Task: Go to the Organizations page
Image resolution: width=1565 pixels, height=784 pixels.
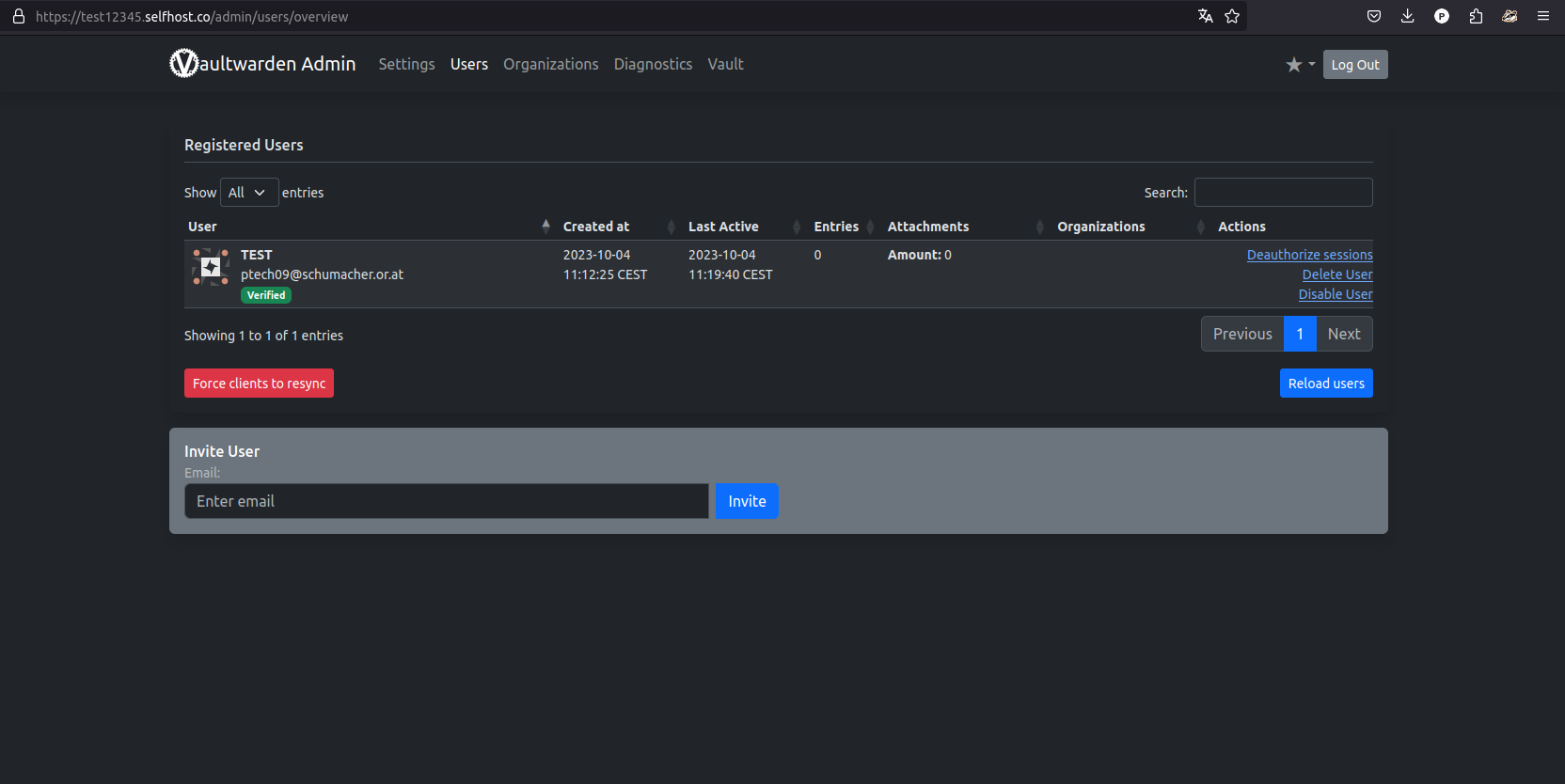Action: [x=550, y=64]
